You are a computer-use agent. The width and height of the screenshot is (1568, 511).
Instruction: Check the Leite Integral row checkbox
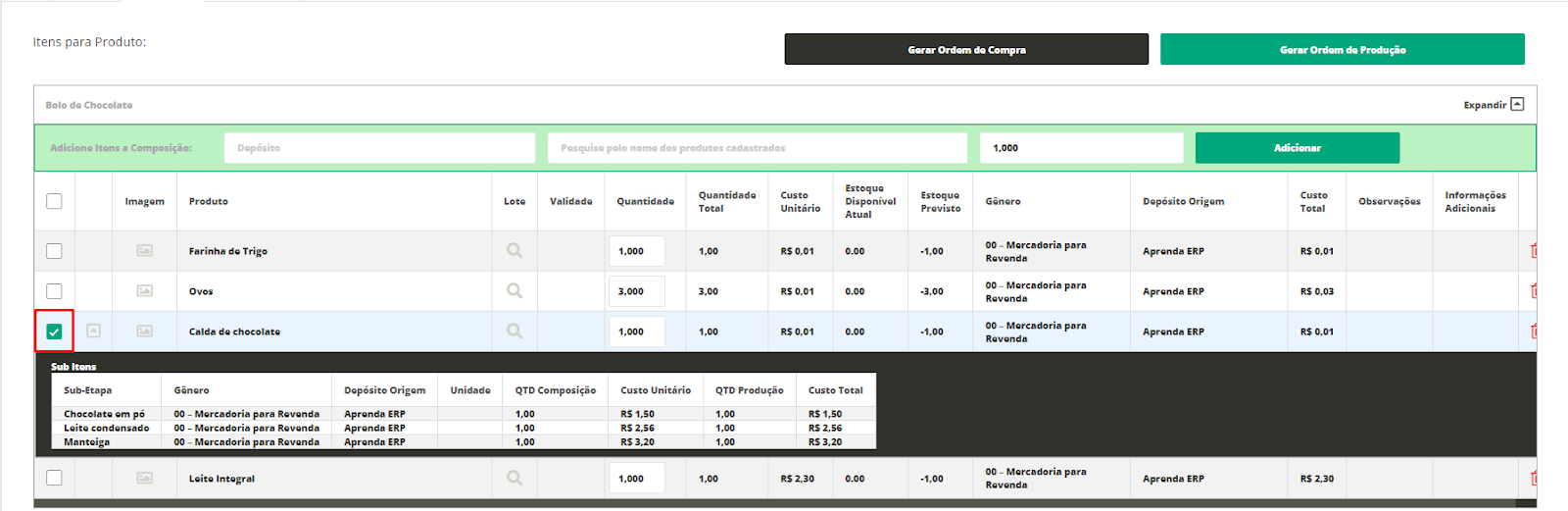click(x=54, y=478)
